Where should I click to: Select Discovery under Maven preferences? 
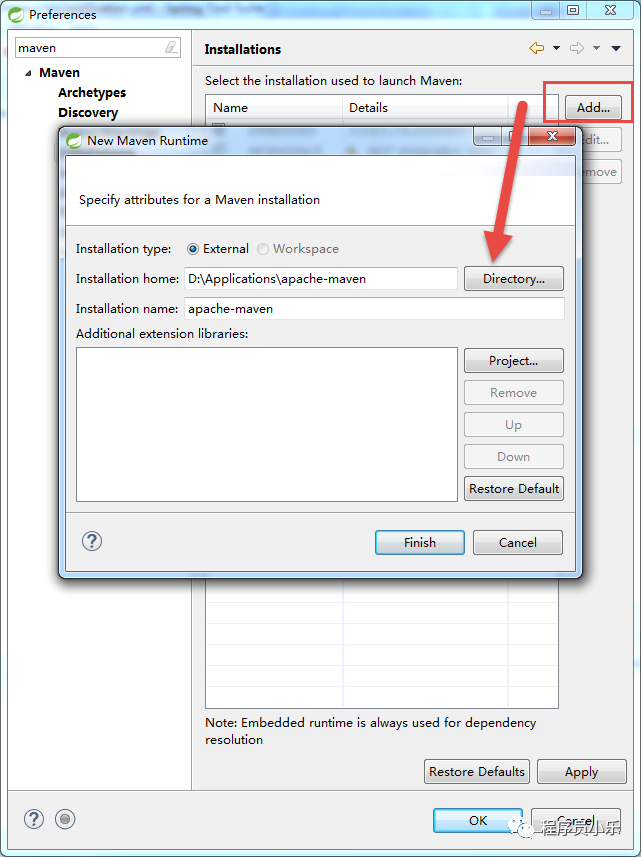coord(88,113)
